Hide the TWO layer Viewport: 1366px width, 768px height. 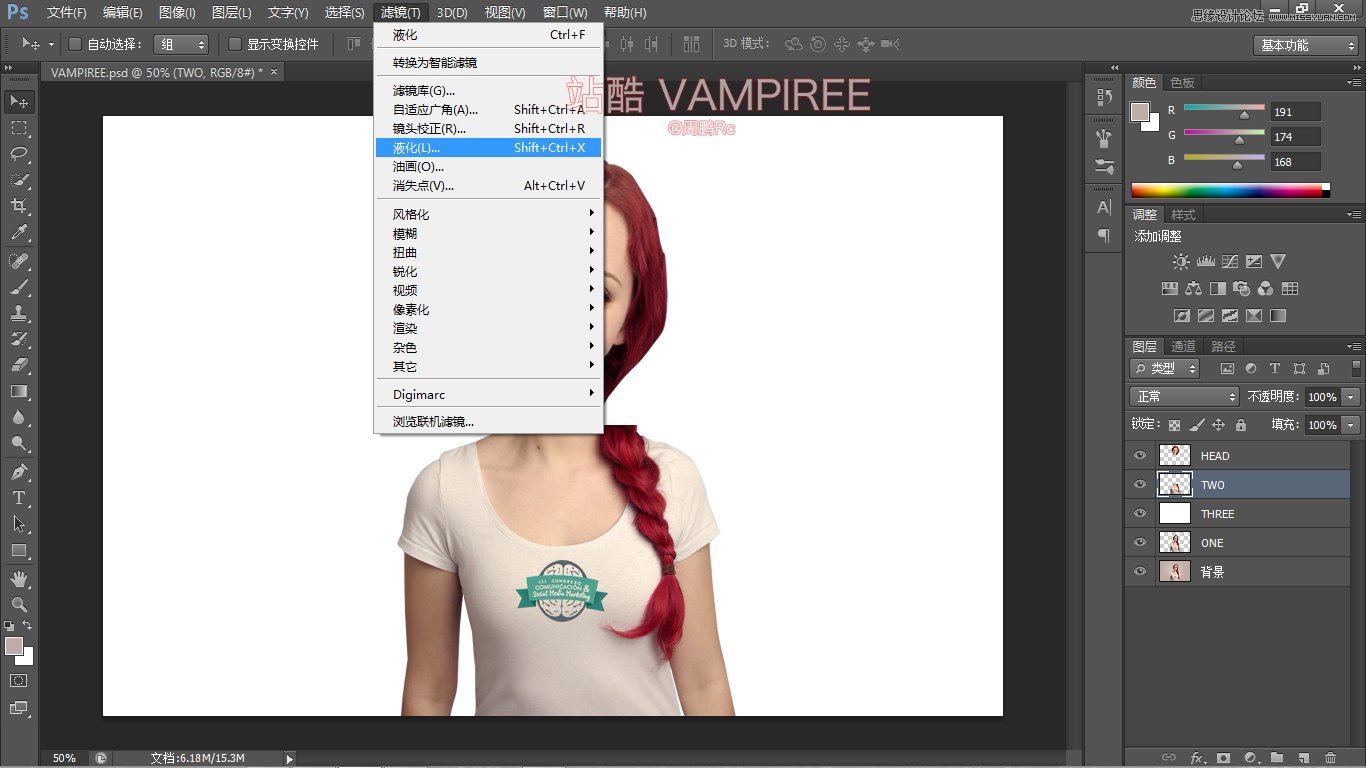coord(1139,484)
